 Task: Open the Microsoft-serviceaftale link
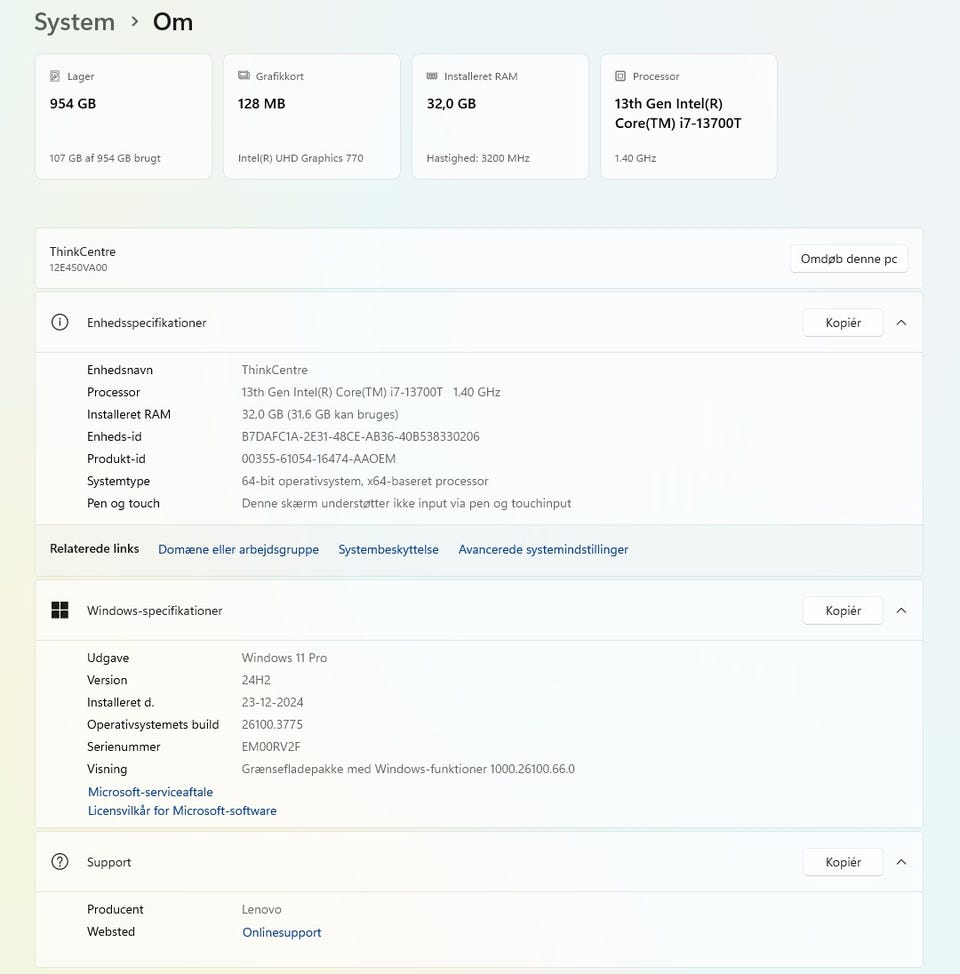click(150, 792)
